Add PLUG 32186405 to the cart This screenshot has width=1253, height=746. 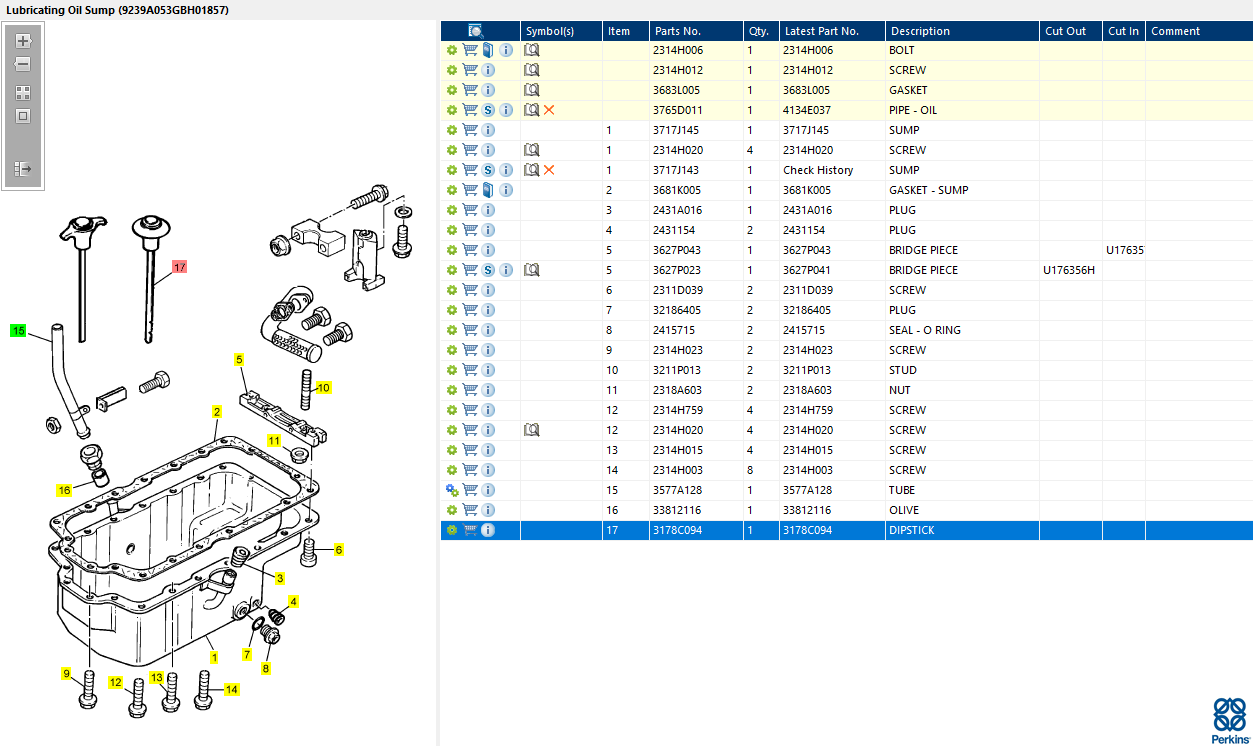(470, 310)
